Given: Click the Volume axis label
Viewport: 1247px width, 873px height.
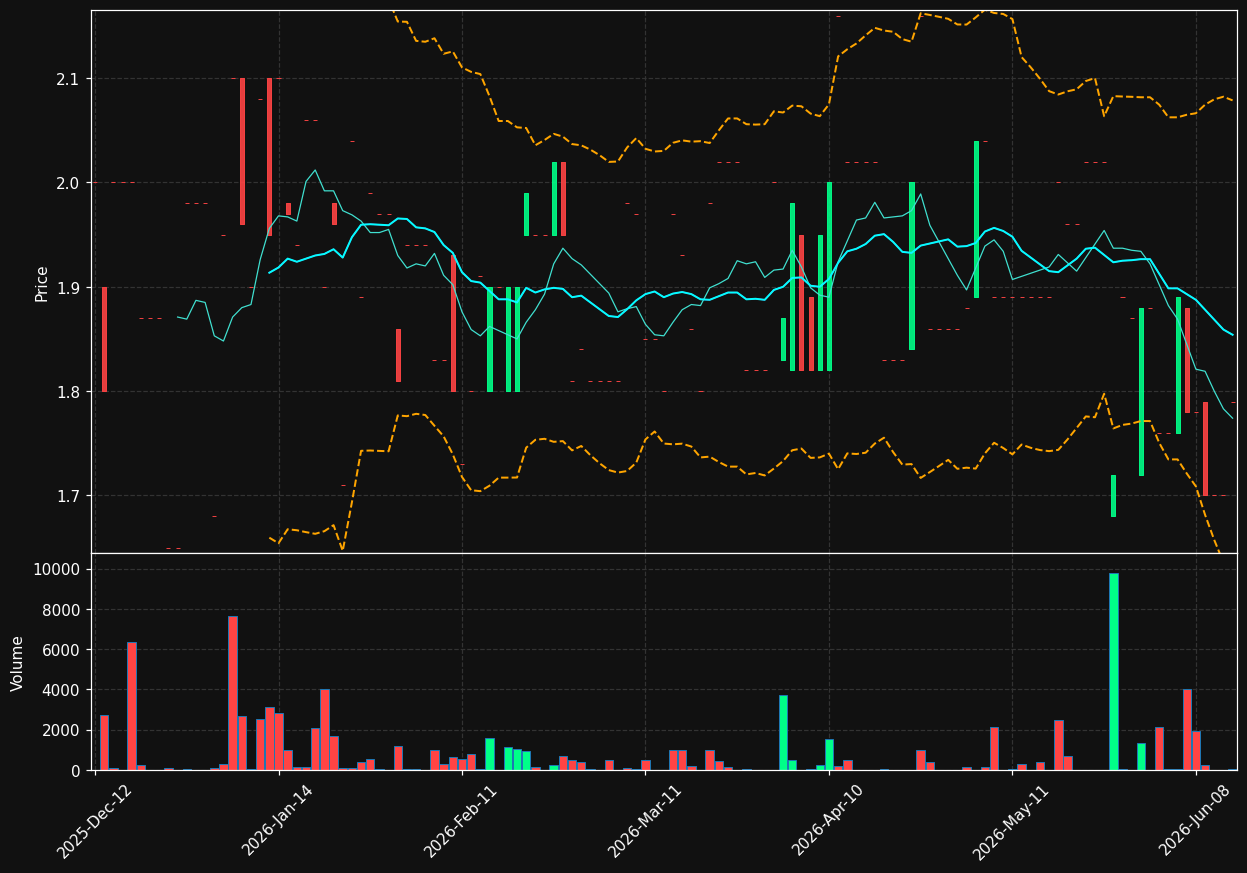Looking at the screenshot, I should tap(18, 663).
